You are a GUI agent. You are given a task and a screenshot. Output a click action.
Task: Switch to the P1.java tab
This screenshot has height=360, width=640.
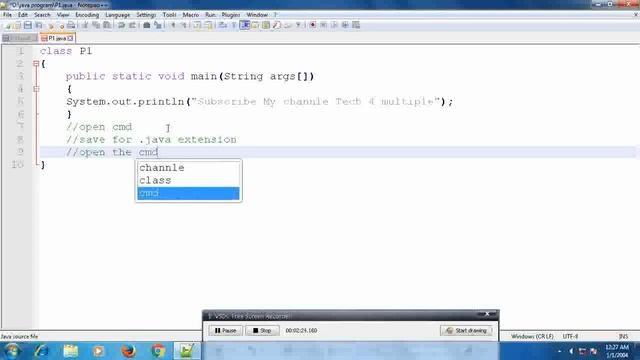coord(57,38)
